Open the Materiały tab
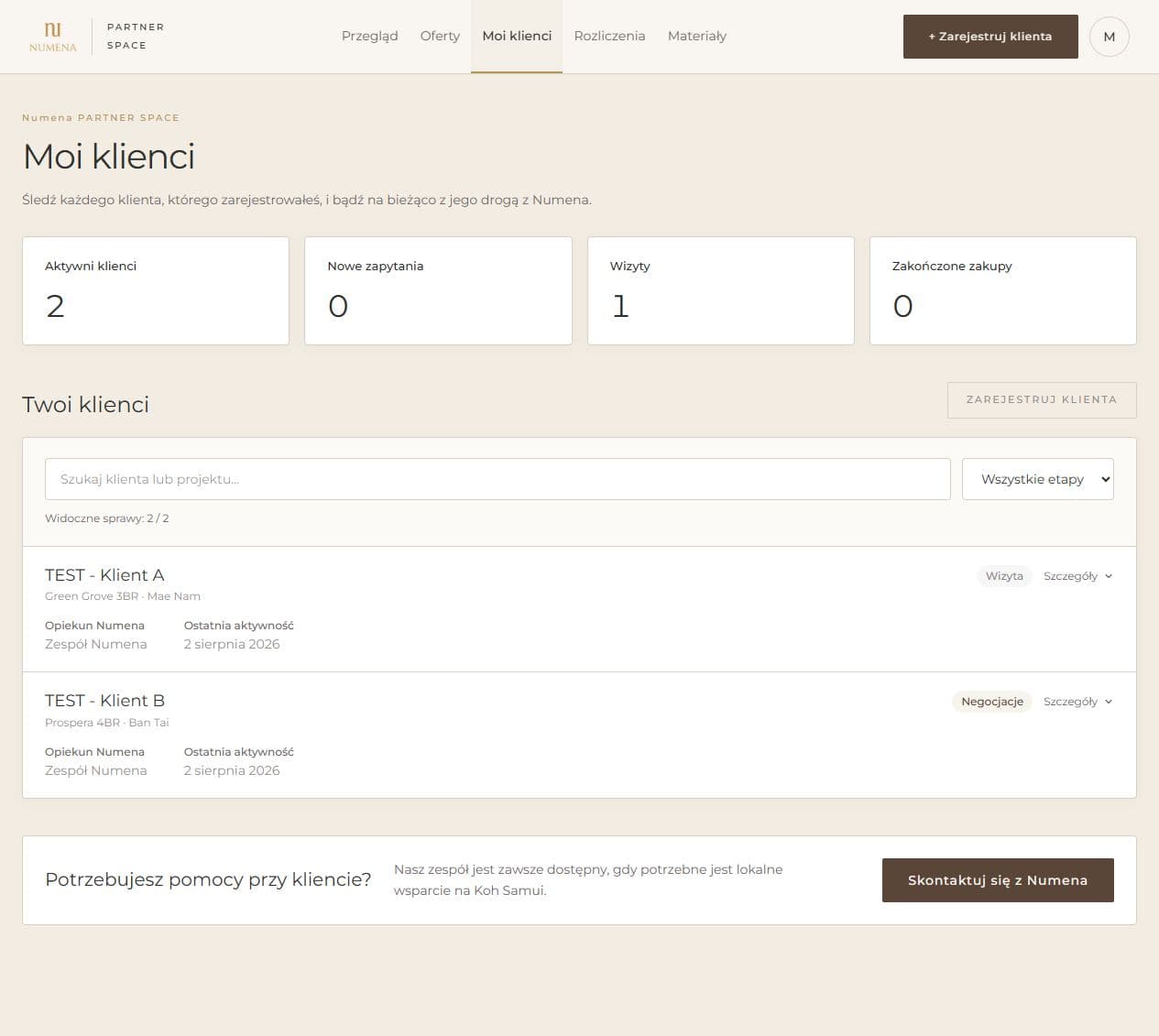The image size is (1159, 1036). pyautogui.click(x=697, y=36)
